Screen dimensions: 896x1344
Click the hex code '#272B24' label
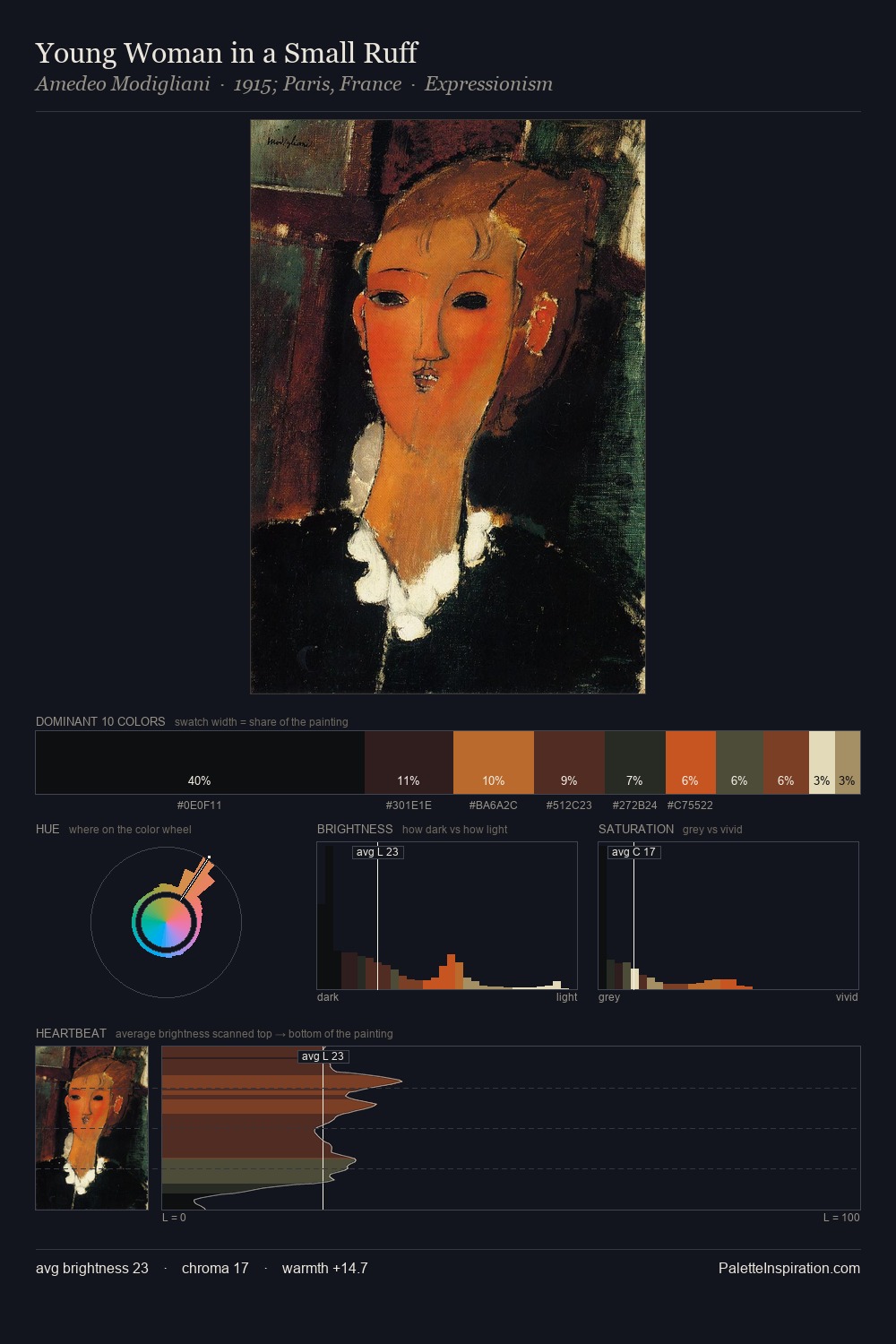pos(634,805)
